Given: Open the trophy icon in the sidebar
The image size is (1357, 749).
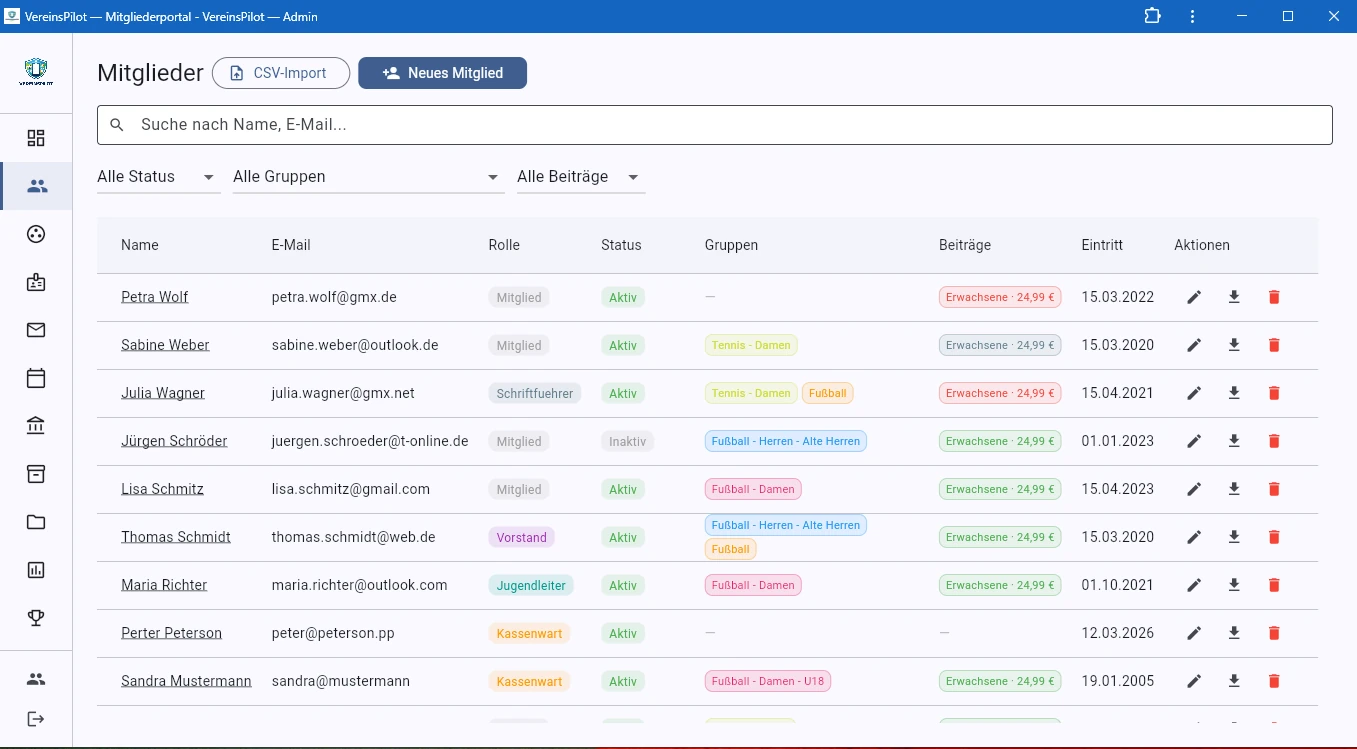Looking at the screenshot, I should tap(36, 618).
